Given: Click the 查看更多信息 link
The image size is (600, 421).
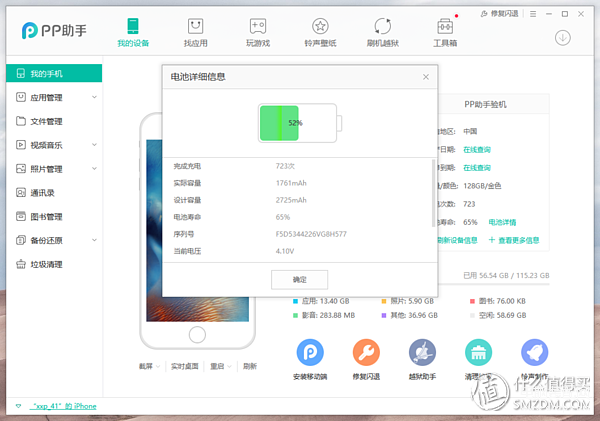Looking at the screenshot, I should (x=514, y=240).
